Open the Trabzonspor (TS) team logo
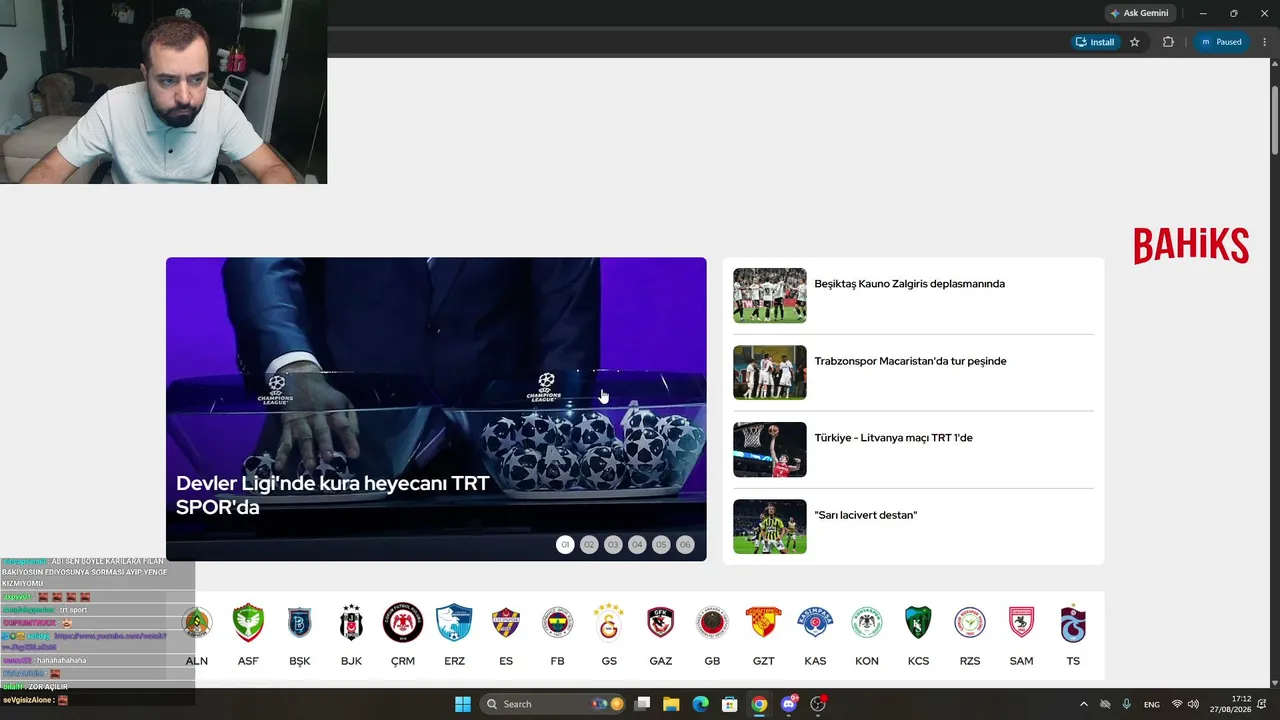Image resolution: width=1280 pixels, height=720 pixels. (1073, 623)
